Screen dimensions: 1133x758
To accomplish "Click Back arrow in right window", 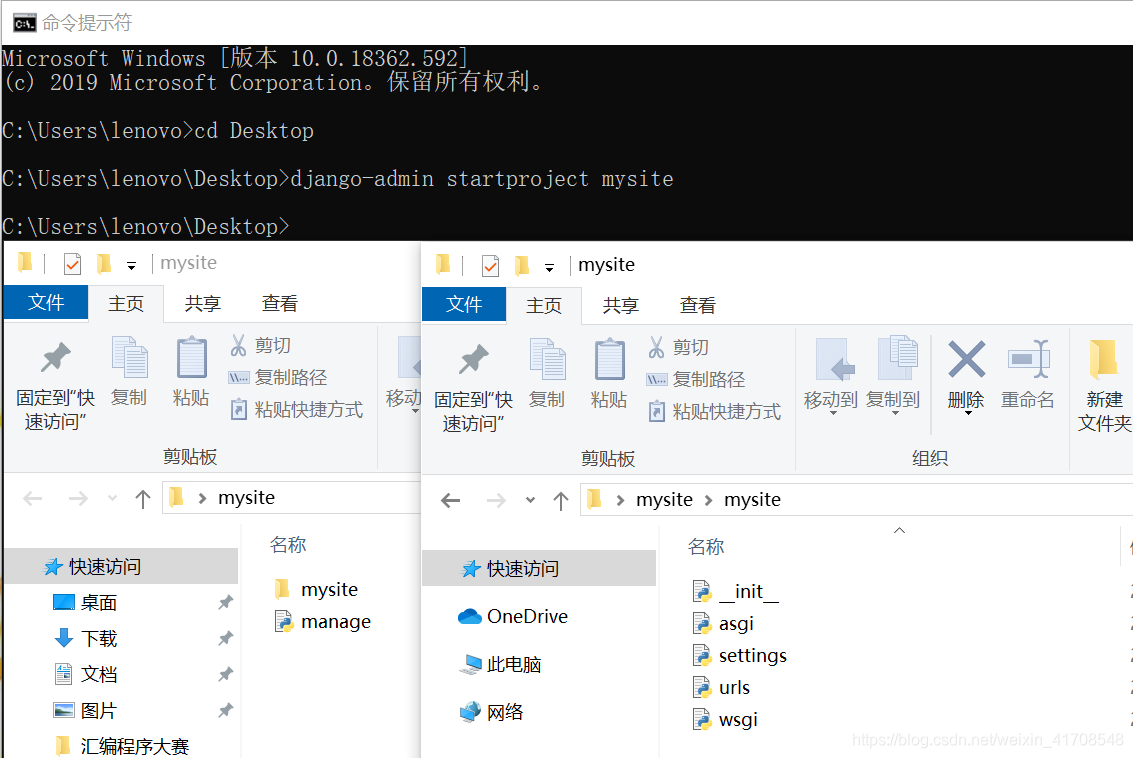I will (451, 500).
